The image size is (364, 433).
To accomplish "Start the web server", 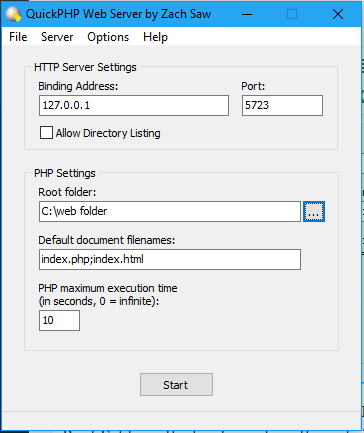I will point(176,385).
